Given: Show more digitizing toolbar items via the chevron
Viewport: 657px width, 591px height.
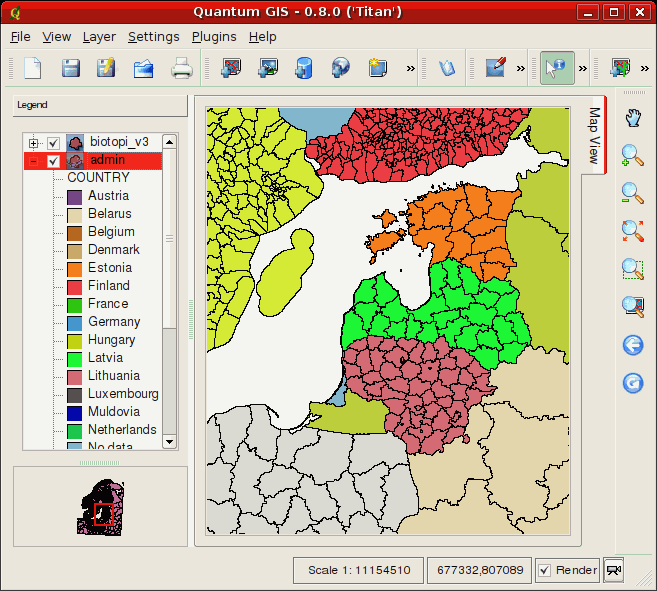Looking at the screenshot, I should click(520, 68).
